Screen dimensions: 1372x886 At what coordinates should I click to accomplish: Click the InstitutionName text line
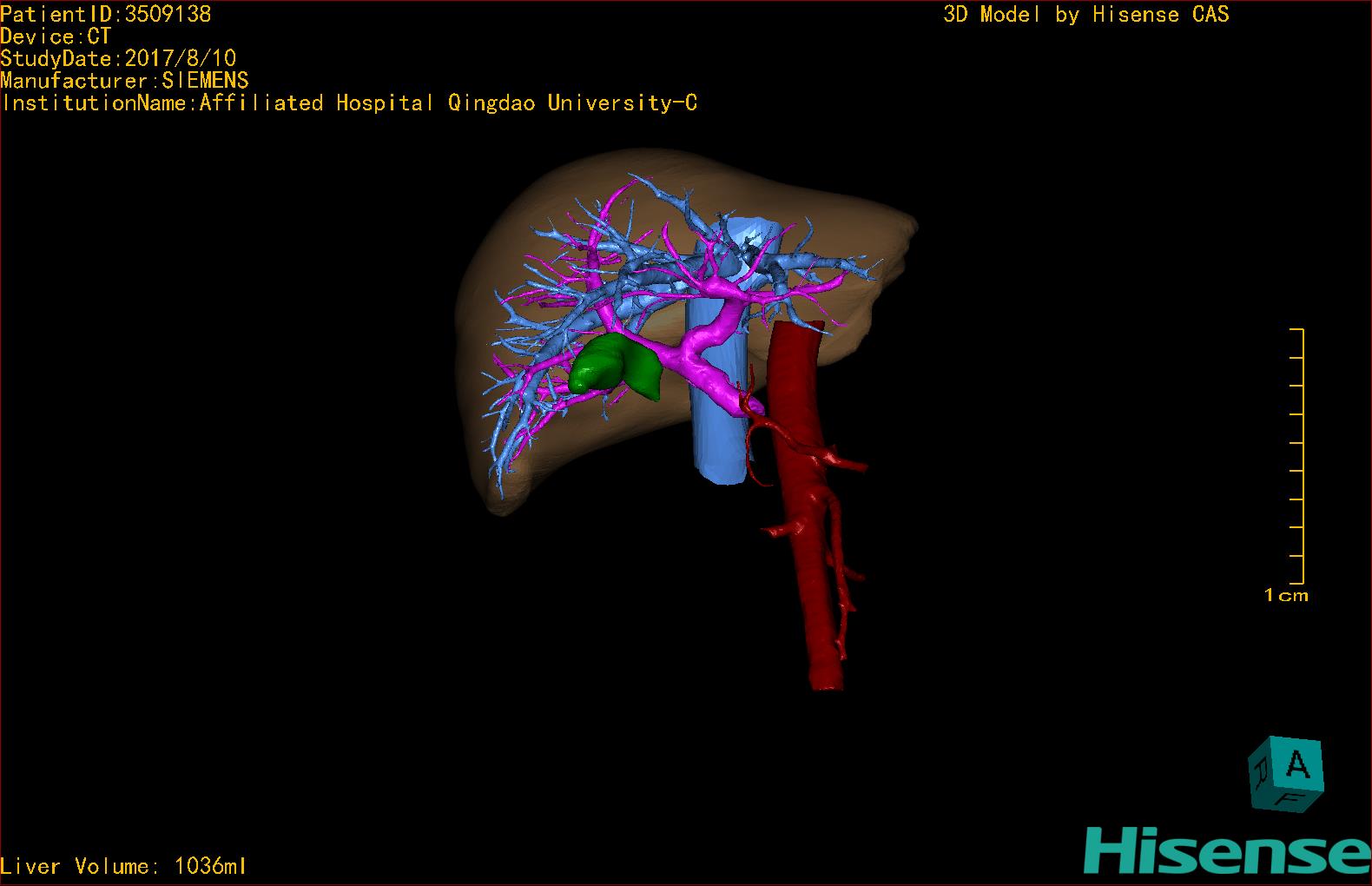click(349, 103)
